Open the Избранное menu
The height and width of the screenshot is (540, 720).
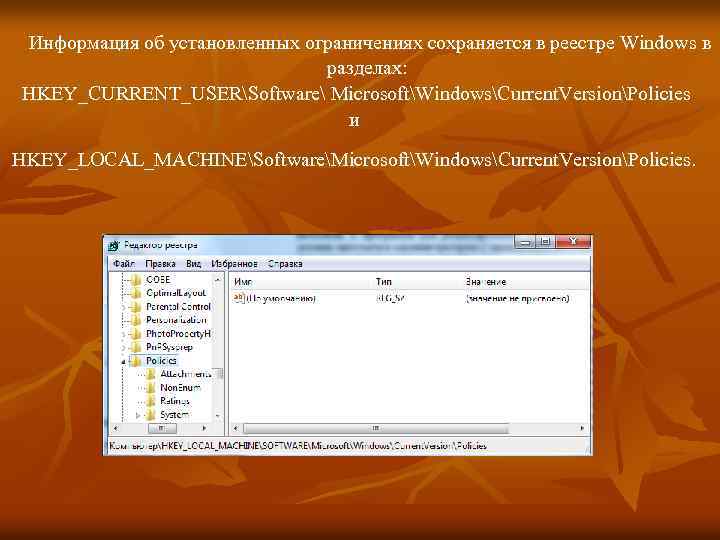[234, 264]
